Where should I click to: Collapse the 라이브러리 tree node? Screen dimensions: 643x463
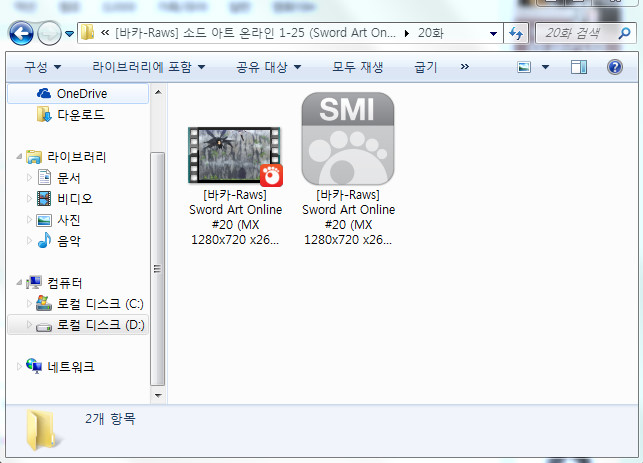click(x=19, y=156)
